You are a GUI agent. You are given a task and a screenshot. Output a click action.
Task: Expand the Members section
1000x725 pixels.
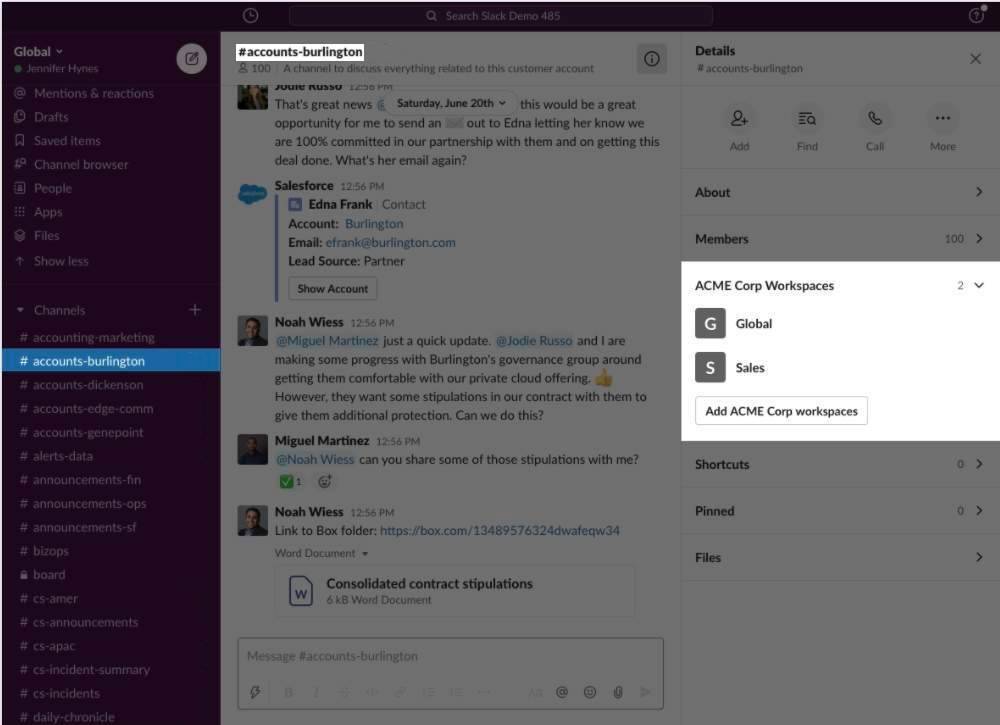(840, 238)
